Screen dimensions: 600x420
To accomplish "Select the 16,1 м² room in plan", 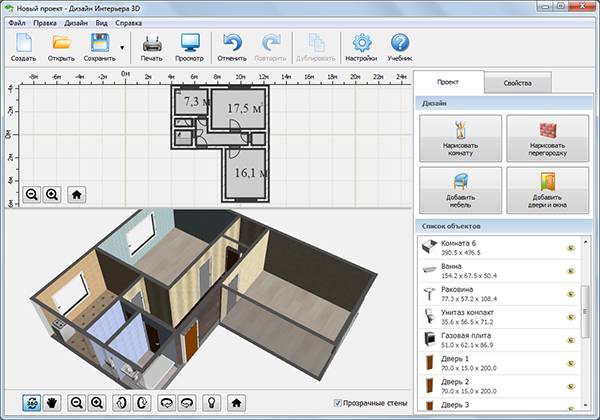I will coord(245,173).
